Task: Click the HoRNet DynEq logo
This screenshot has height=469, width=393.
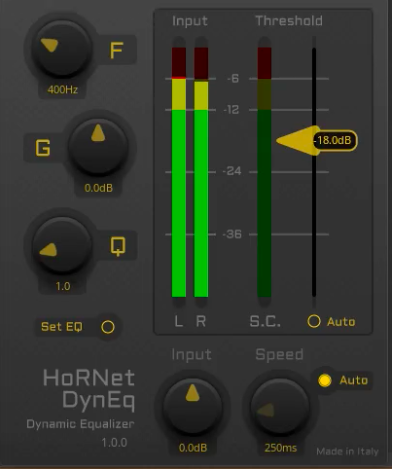Action: pyautogui.click(x=89, y=389)
